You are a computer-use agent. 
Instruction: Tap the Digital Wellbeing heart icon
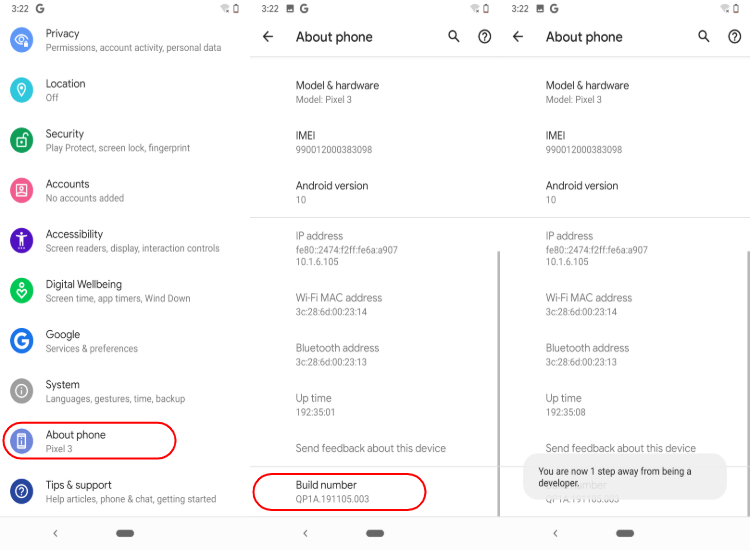[22, 290]
